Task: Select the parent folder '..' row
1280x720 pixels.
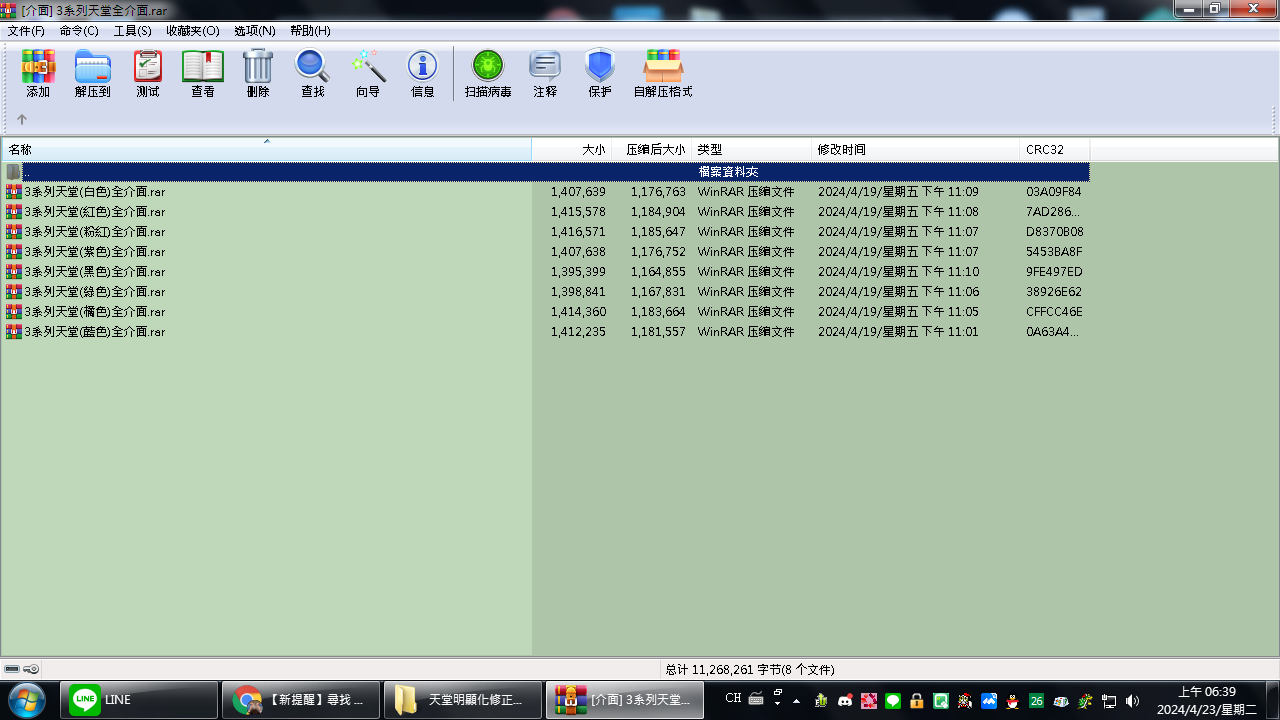Action: point(546,172)
